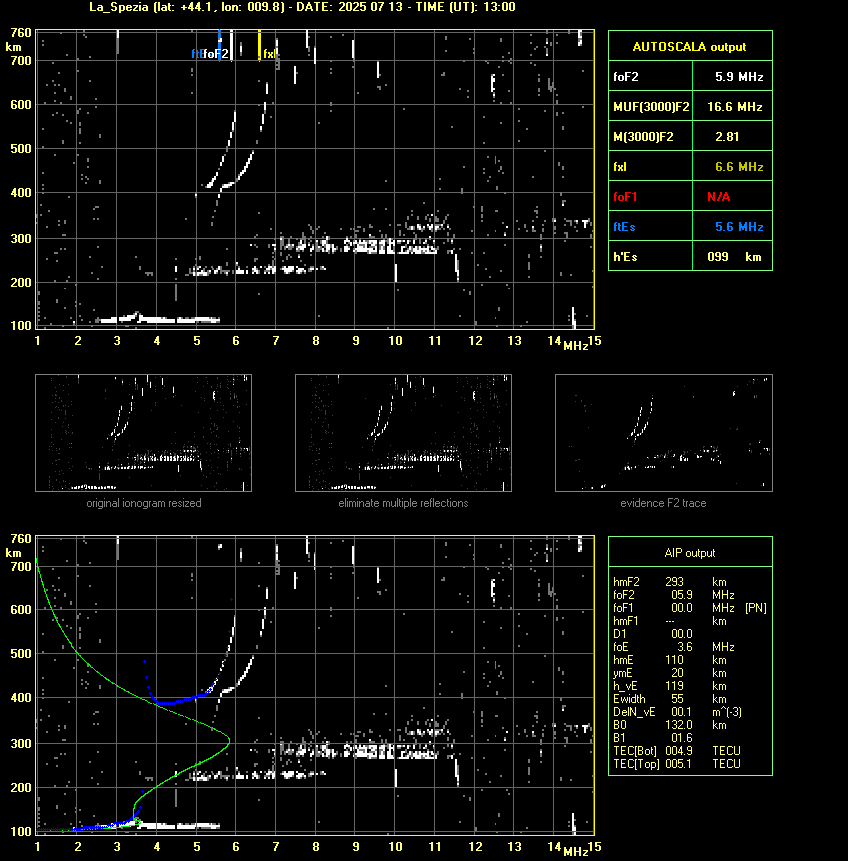The height and width of the screenshot is (861, 848).
Task: Click the red 'foF1' label
Action: click(625, 197)
